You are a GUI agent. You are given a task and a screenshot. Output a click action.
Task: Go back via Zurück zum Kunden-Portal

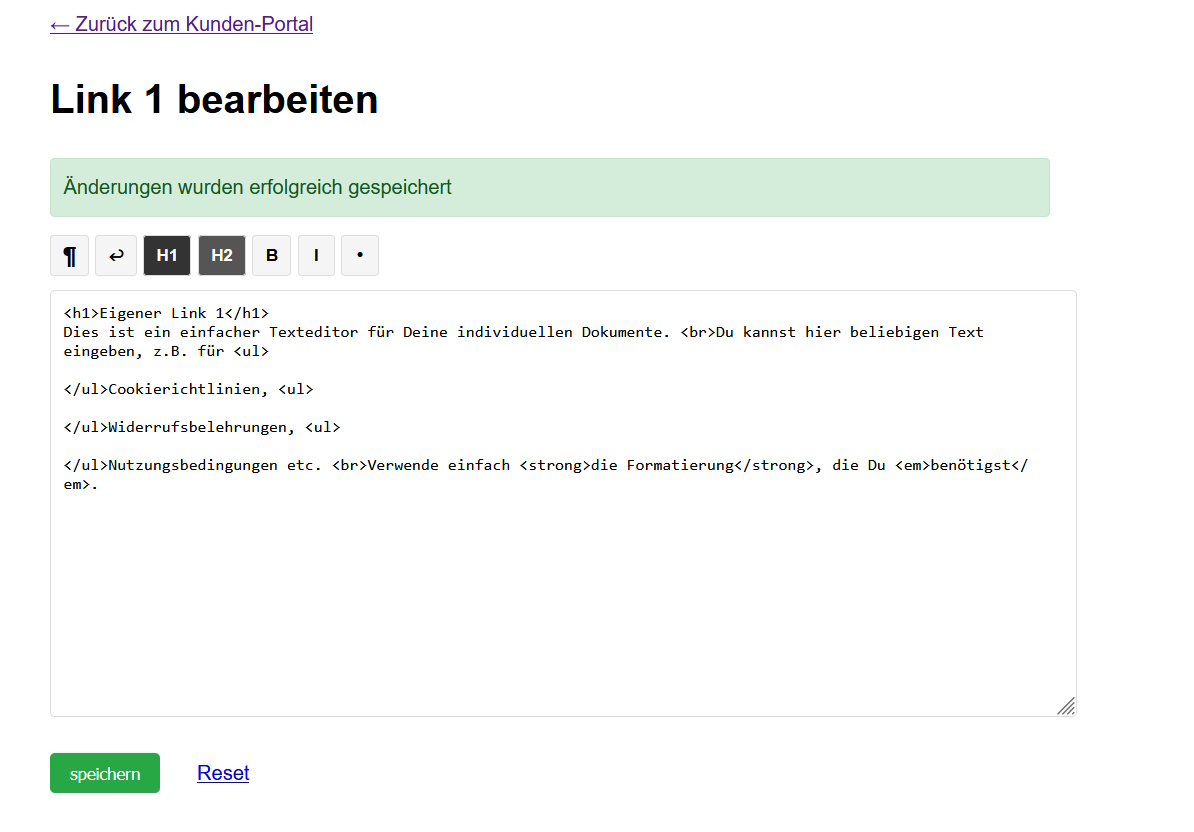(x=181, y=24)
